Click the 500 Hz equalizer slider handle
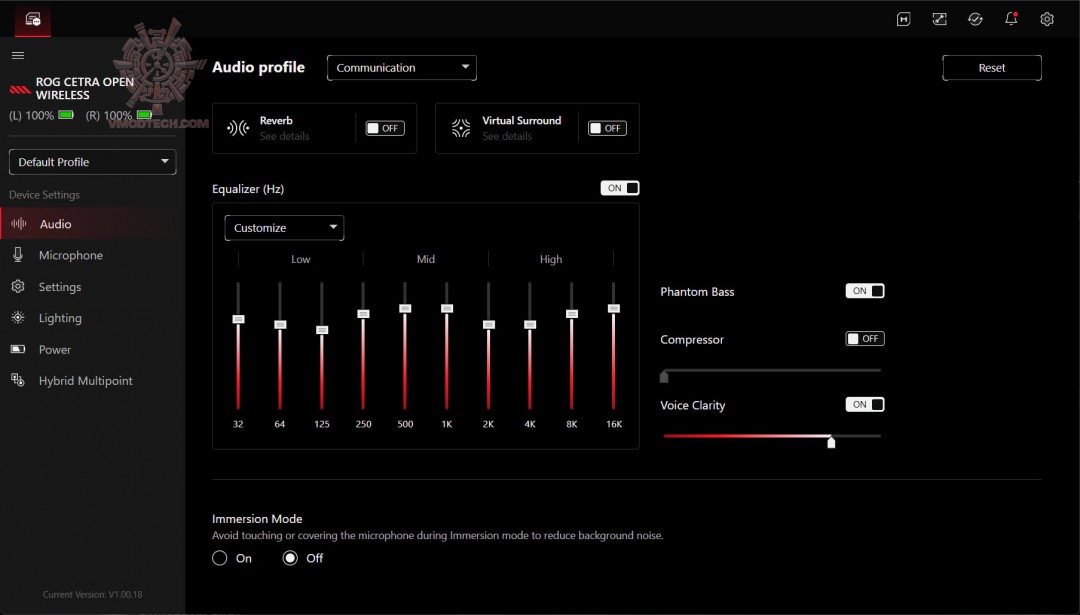 (405, 308)
